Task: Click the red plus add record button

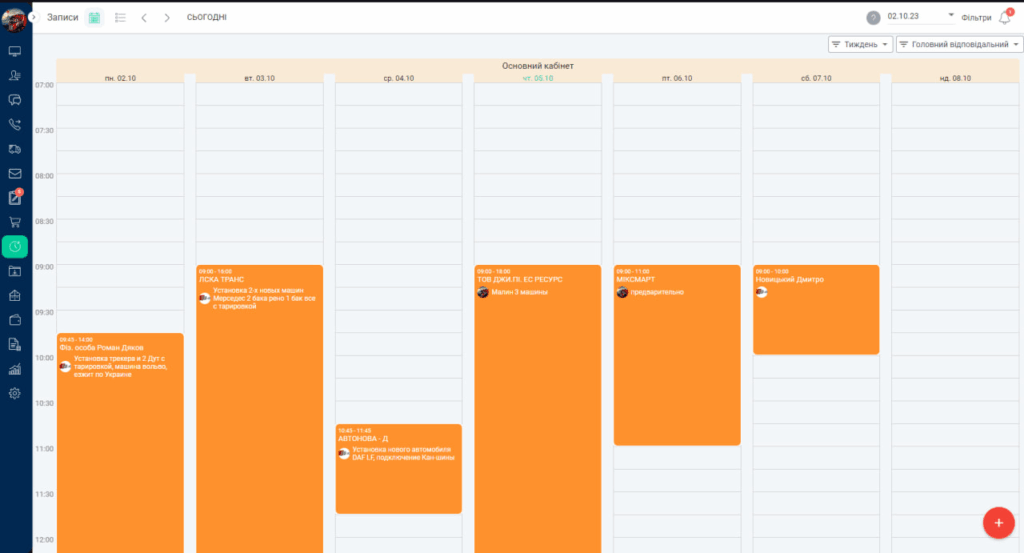Action: 997,522
